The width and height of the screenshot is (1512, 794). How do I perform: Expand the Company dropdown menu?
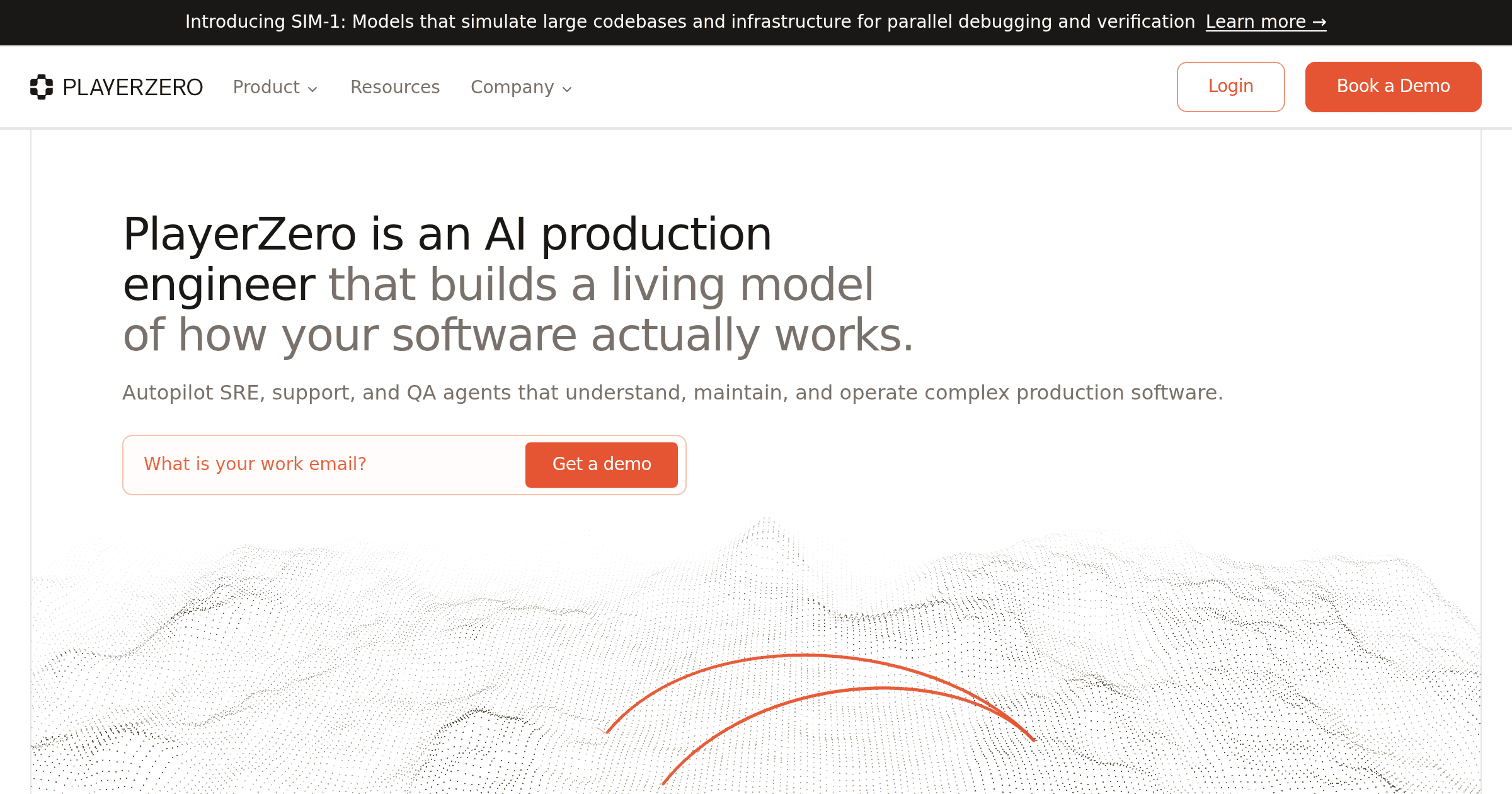(522, 87)
